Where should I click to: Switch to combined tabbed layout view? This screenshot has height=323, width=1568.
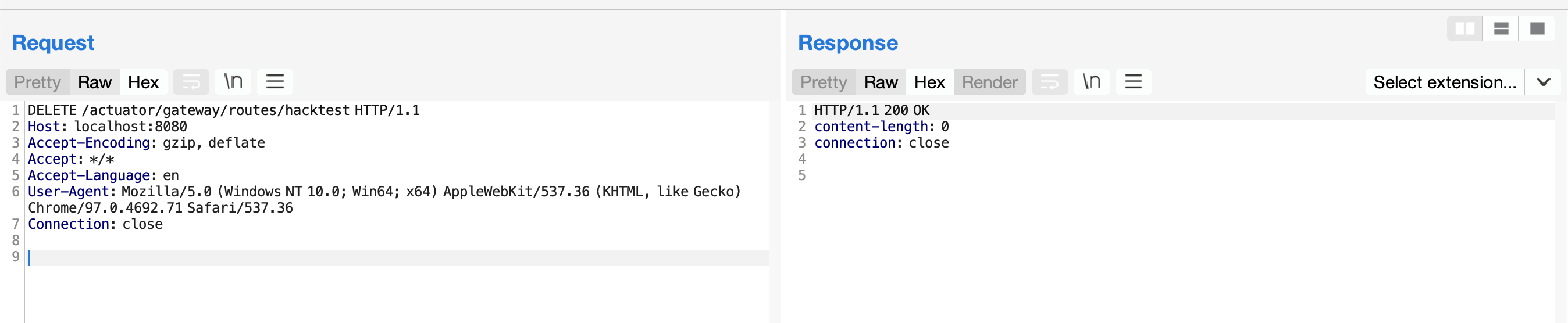click(x=1538, y=28)
